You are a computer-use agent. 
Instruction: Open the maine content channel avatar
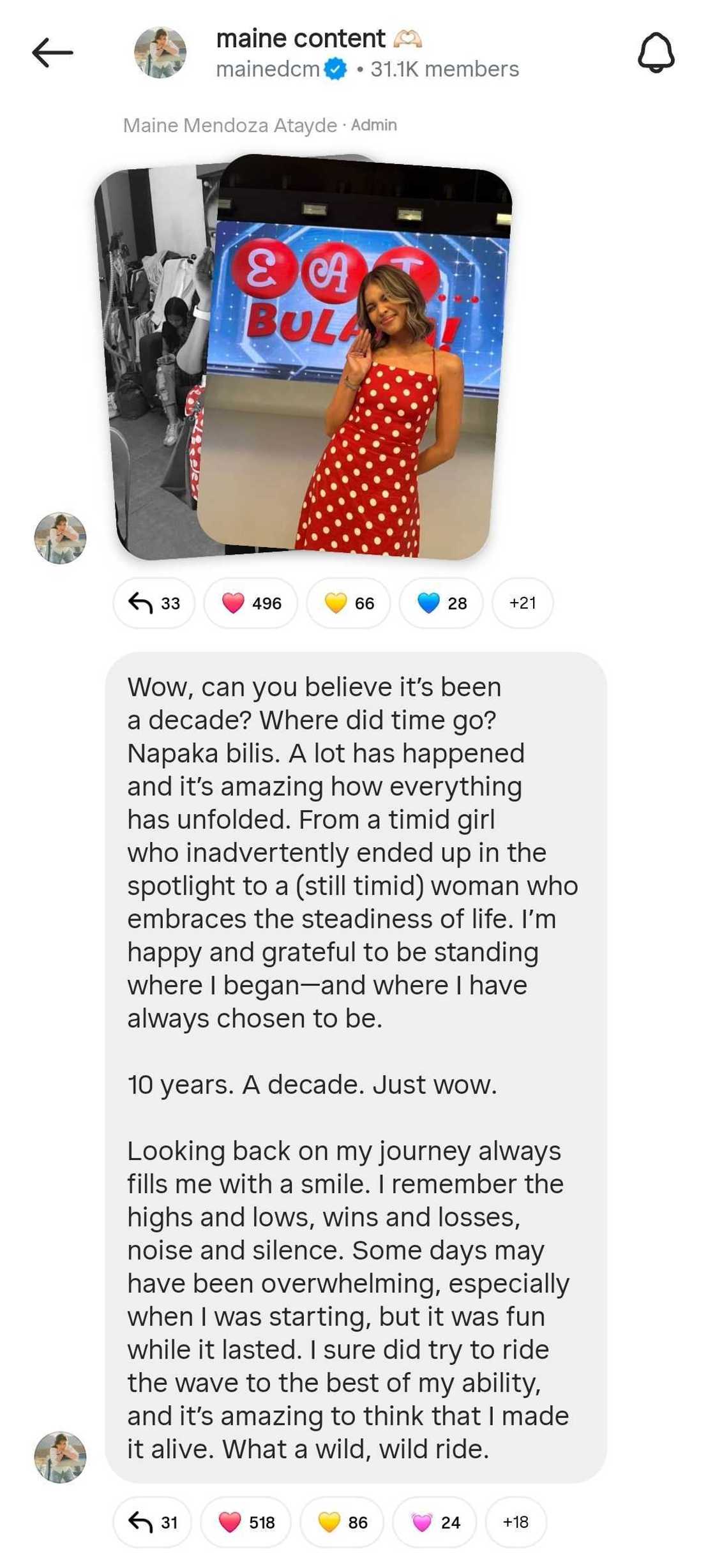click(160, 52)
